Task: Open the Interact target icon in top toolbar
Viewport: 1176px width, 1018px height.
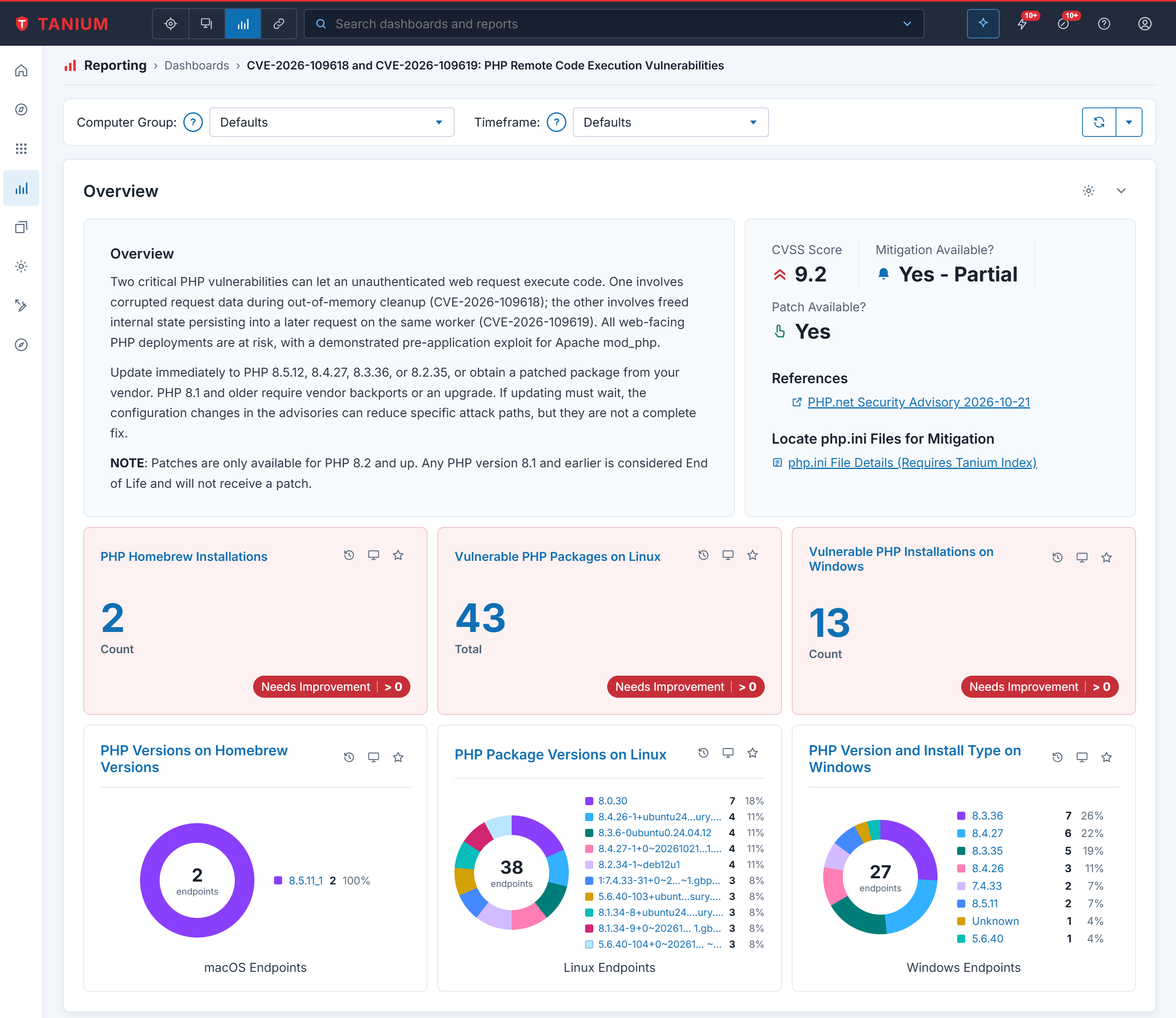Action: pyautogui.click(x=170, y=24)
